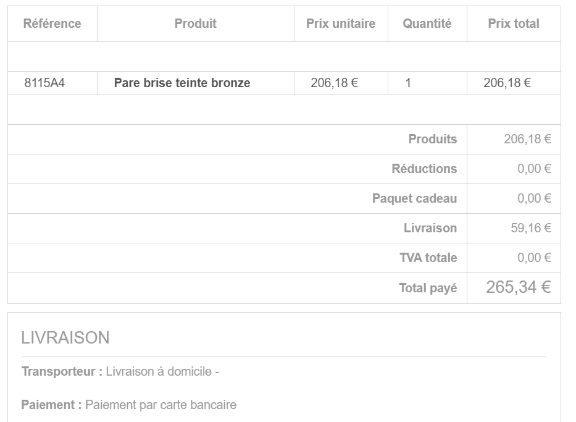The height and width of the screenshot is (422, 576).
Task: Click the row total price 206,18 €
Action: pyautogui.click(x=507, y=83)
